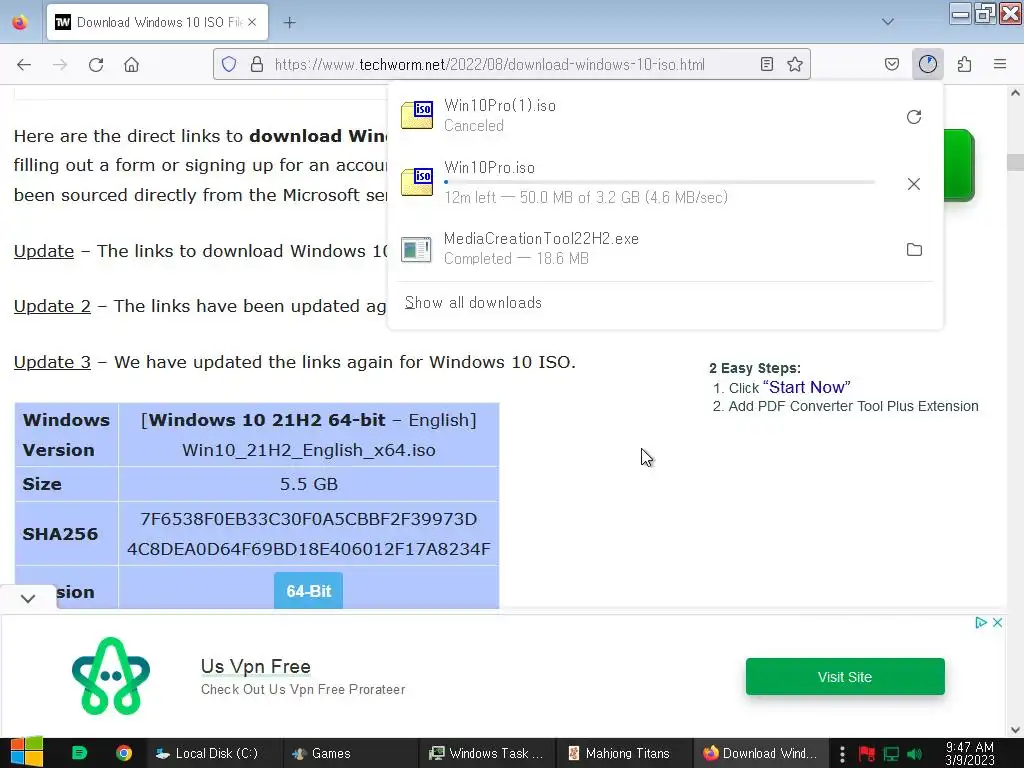Click the Firefox back arrow button
Screen dimensions: 1024x768
pyautogui.click(x=24, y=64)
